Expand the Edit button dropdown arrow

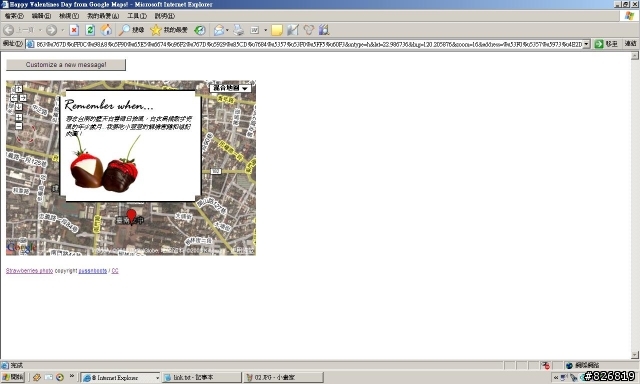(x=266, y=30)
